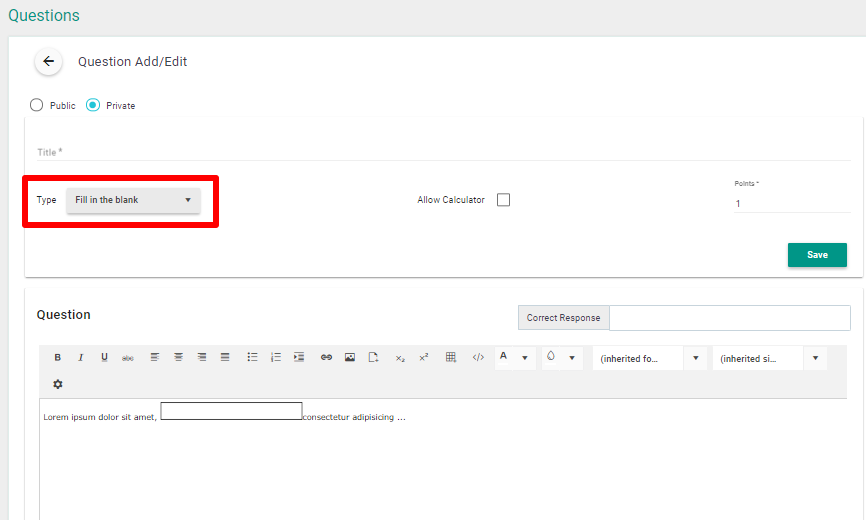Click the insert file icon

coord(373,358)
